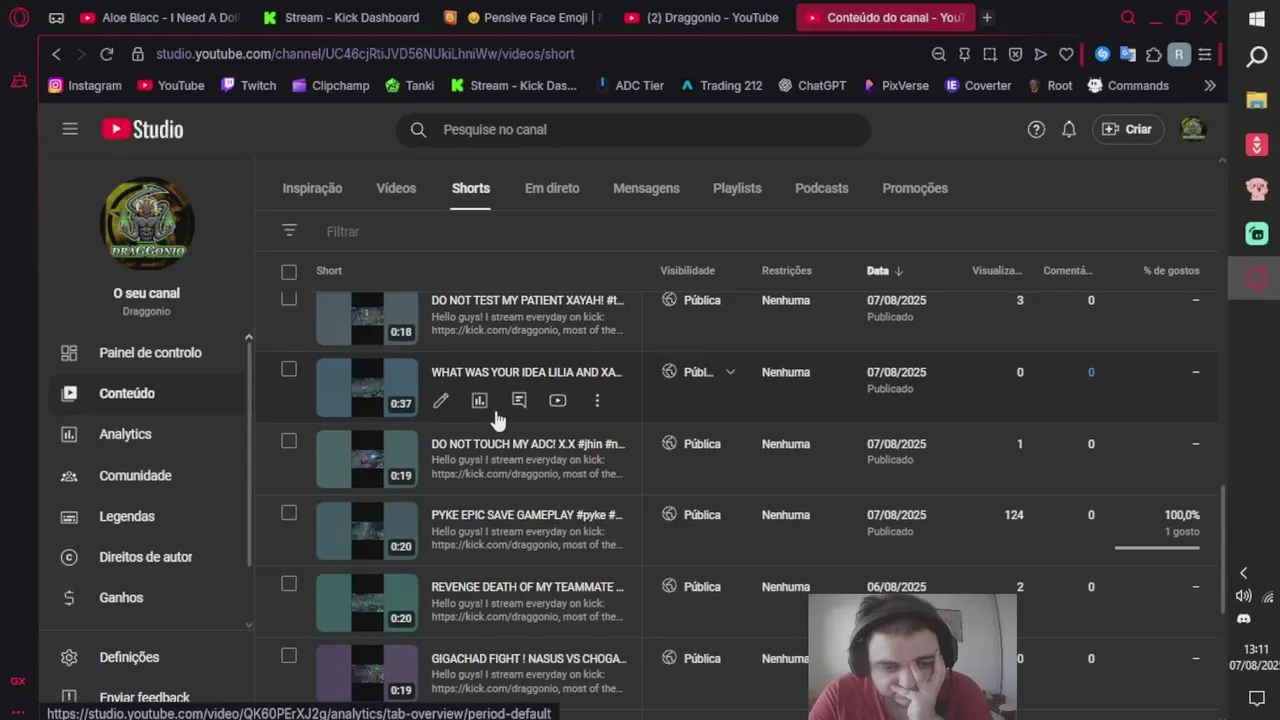This screenshot has width=1280, height=720.
Task: Open PYKE EPIC SAVE GAMEPLAY title link
Action: pos(527,515)
